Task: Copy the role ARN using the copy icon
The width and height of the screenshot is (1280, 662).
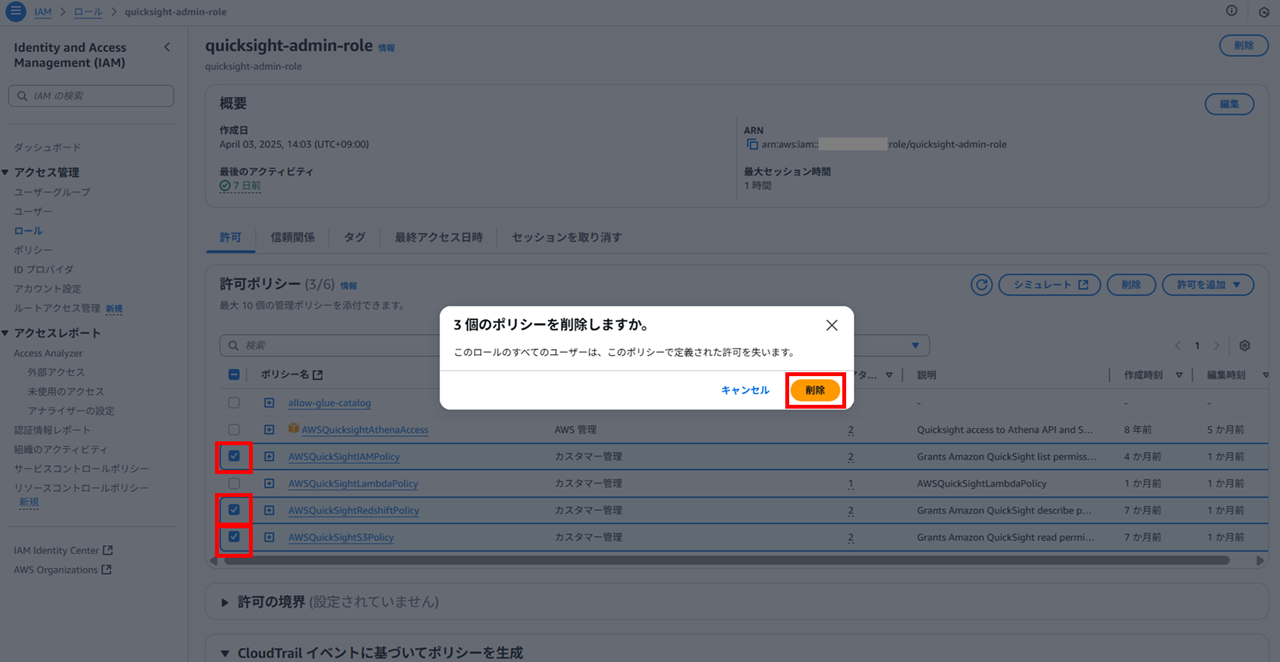Action: (x=752, y=144)
